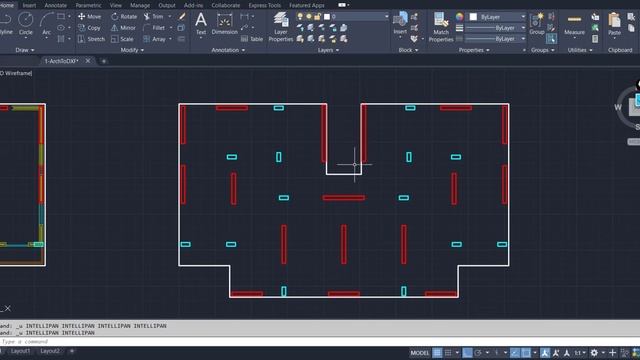
Task: Open the View ribbon tab
Action: [x=116, y=5]
